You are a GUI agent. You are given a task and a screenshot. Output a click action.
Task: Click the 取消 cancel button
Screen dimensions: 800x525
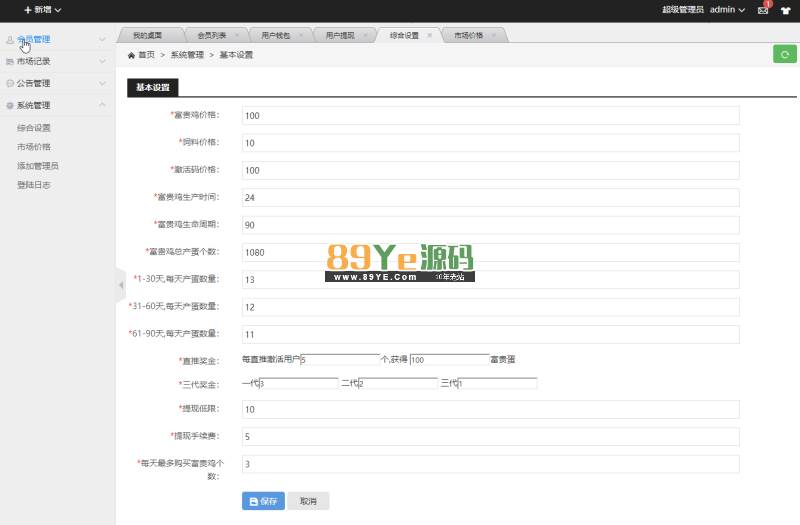(308, 501)
